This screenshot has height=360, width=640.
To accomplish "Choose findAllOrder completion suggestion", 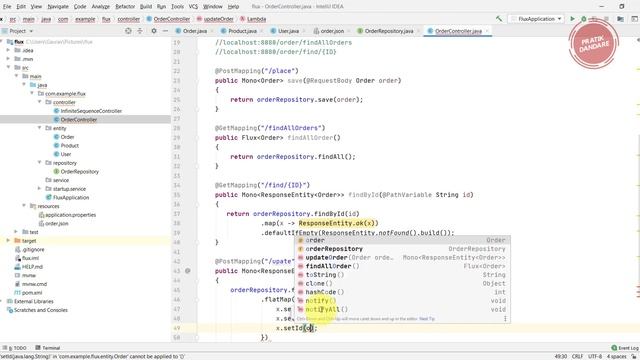I will tap(402, 266).
